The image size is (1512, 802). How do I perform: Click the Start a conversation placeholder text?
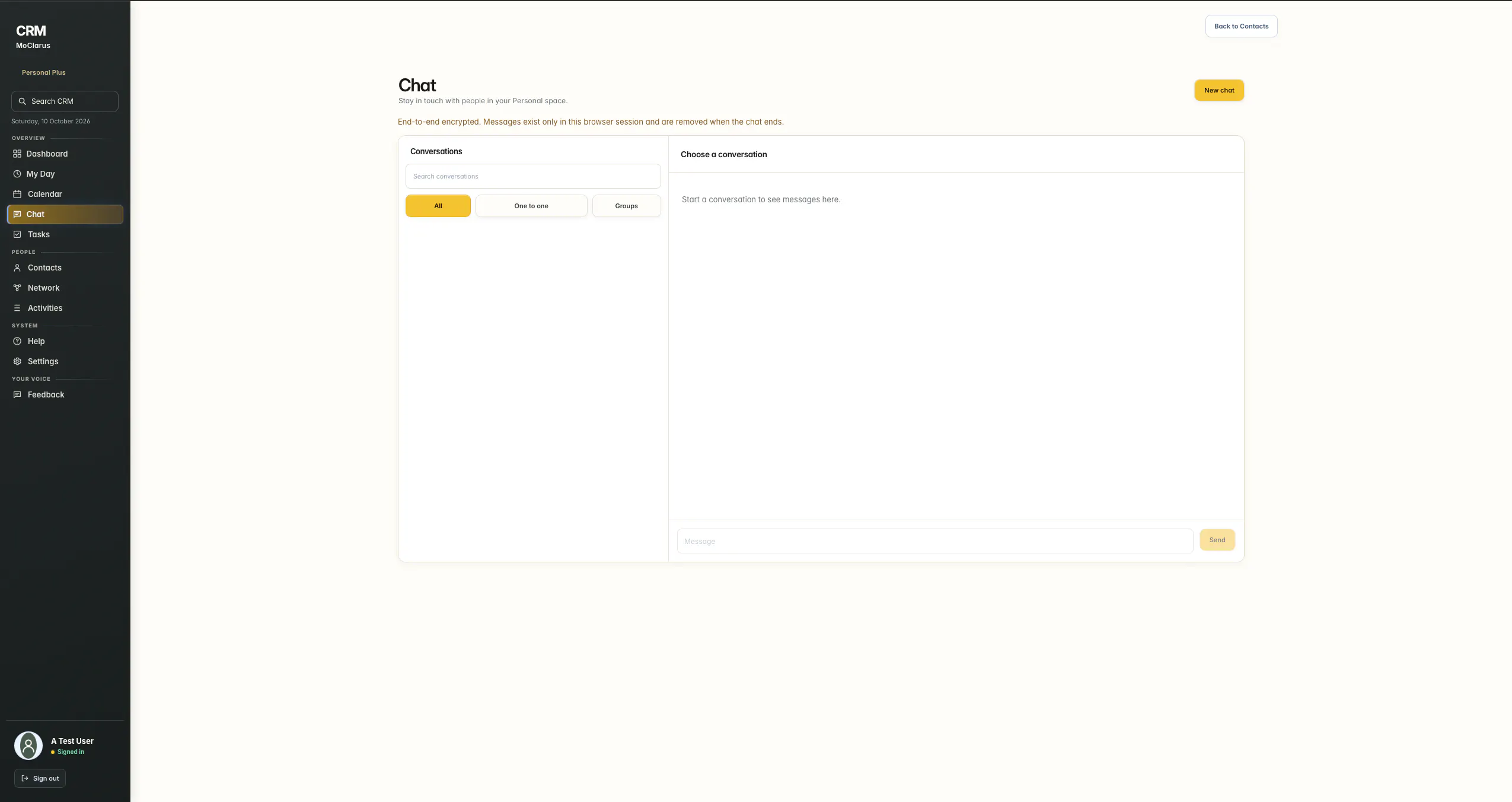(761, 199)
